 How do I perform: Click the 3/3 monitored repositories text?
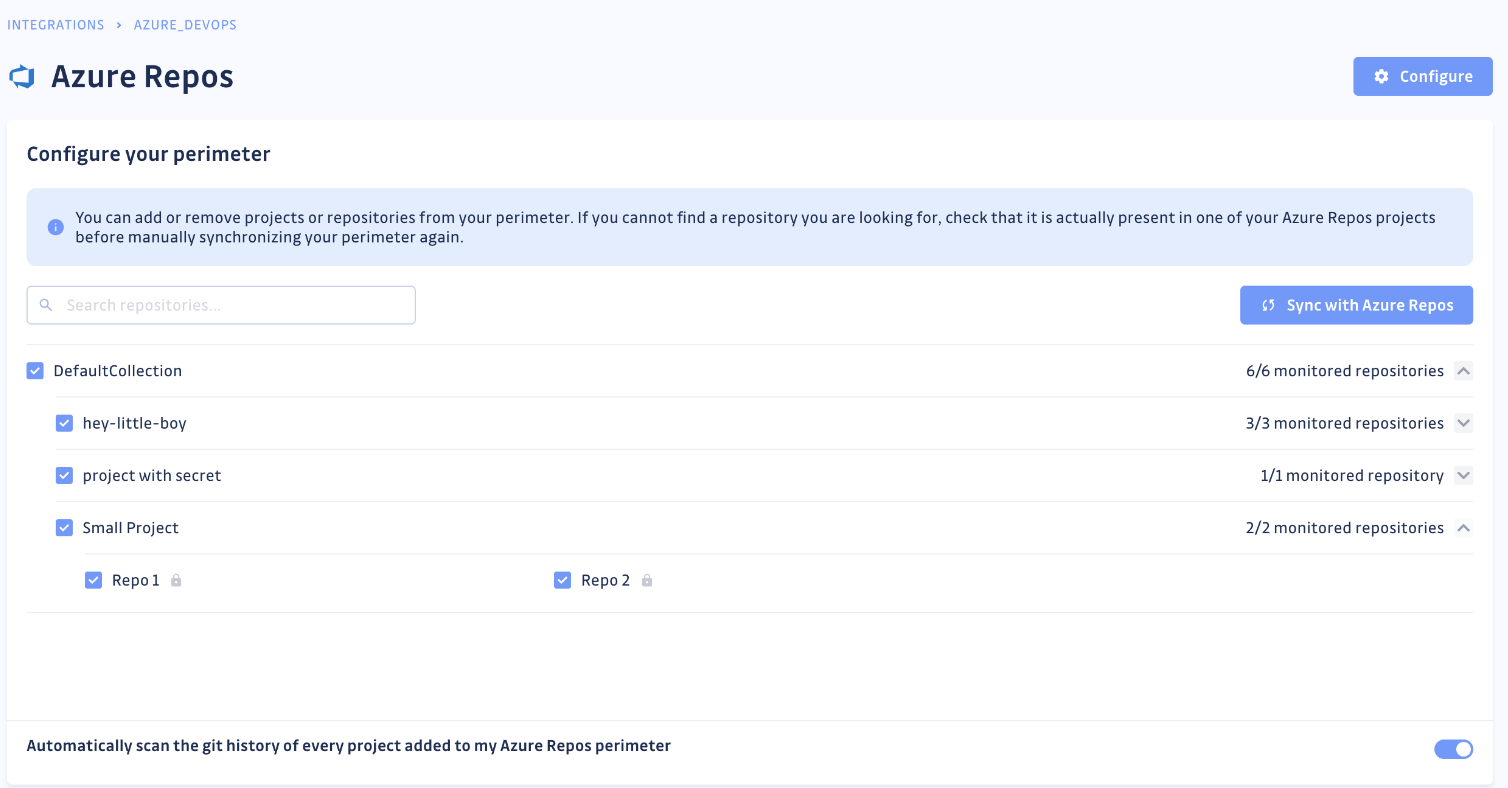click(1345, 423)
